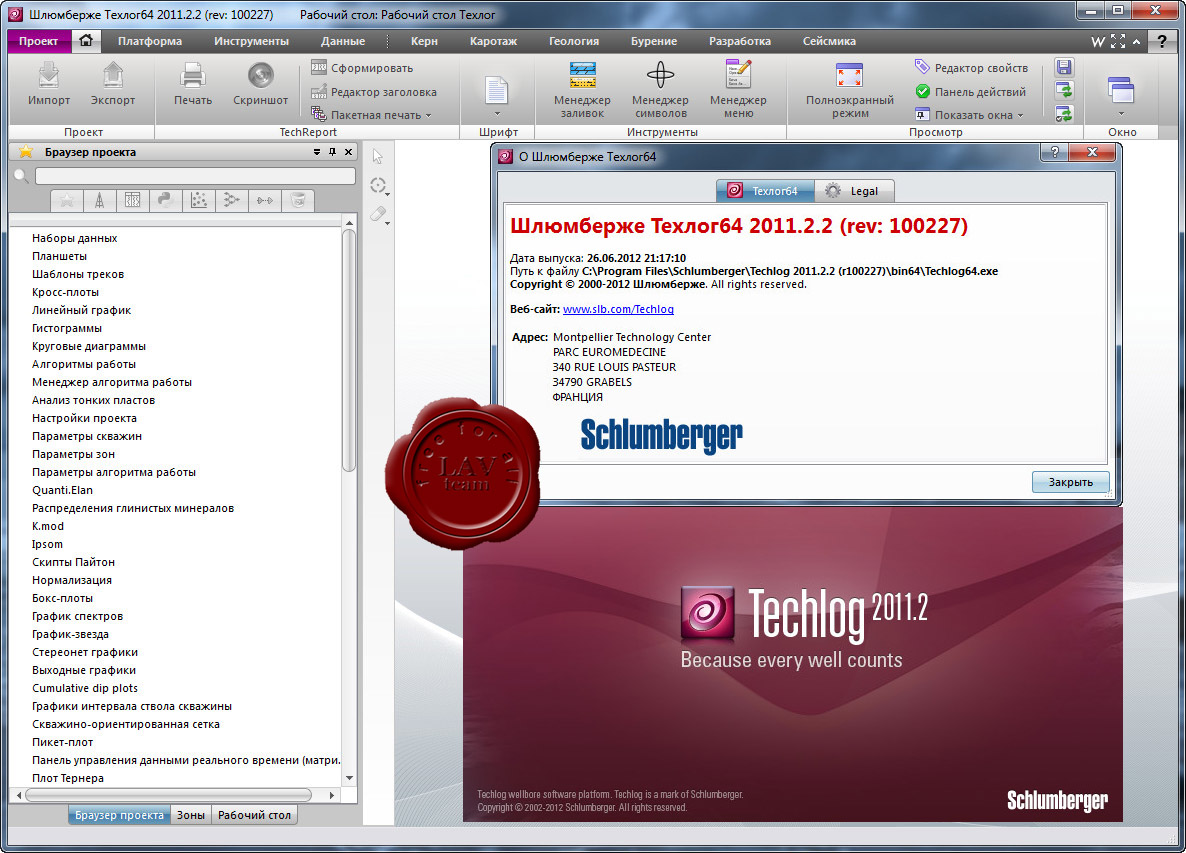Toggle Панель действий

point(971,92)
